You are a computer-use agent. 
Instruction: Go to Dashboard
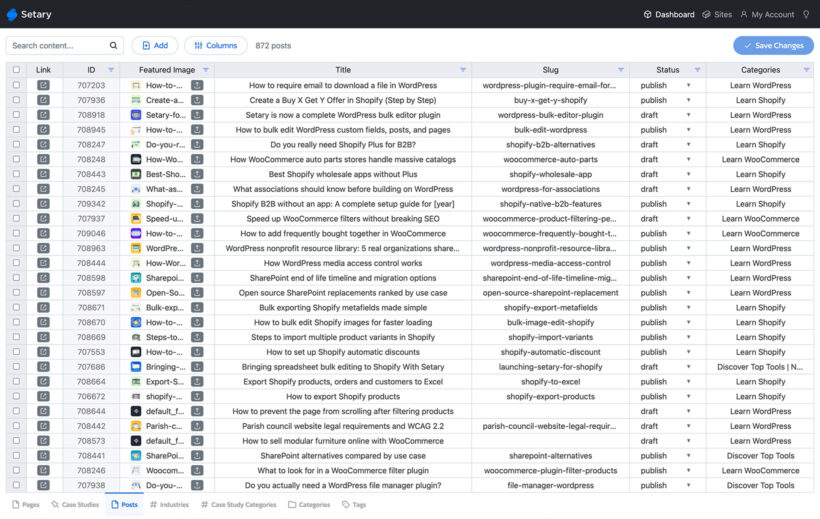coord(669,15)
